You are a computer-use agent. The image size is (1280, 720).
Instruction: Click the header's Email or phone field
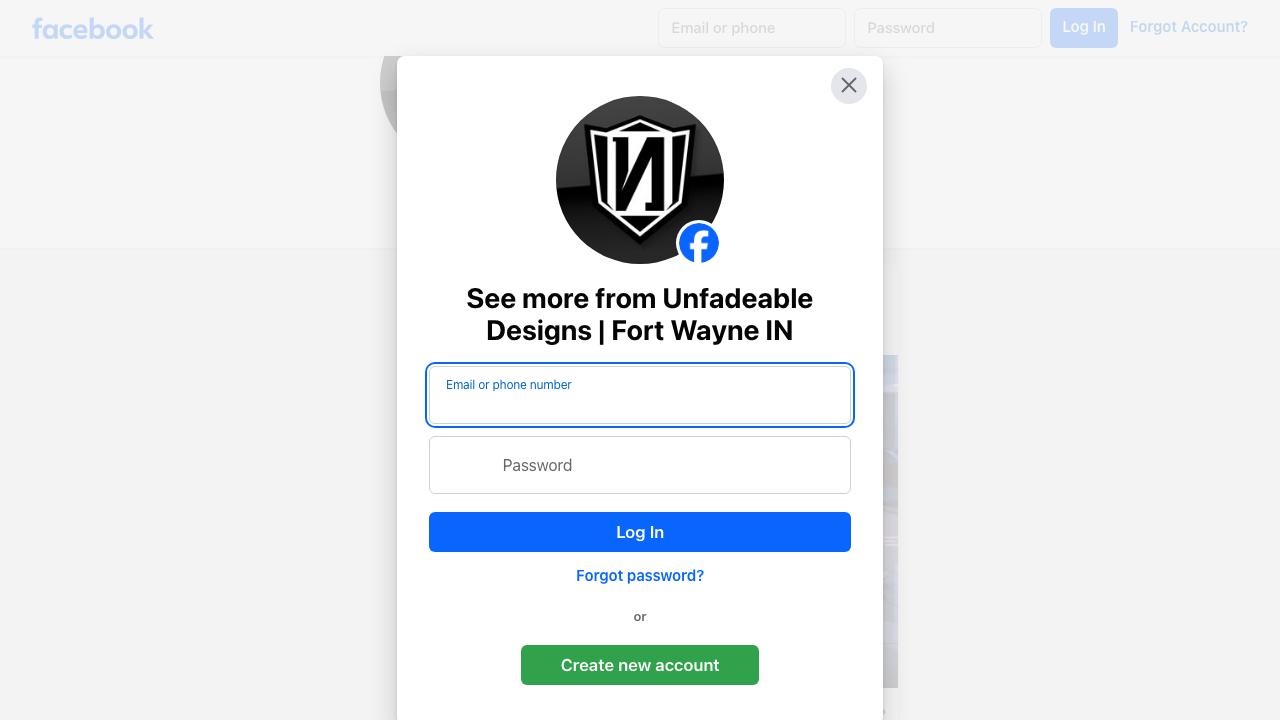tap(752, 28)
